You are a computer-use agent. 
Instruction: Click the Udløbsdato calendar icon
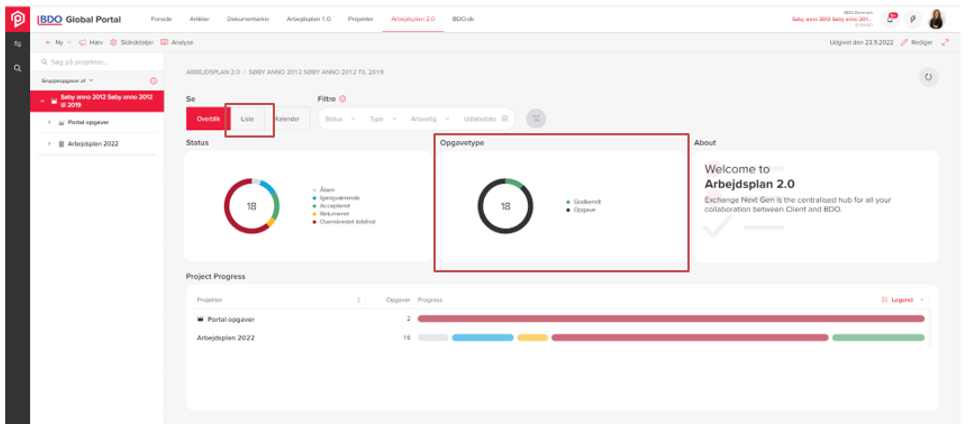(x=505, y=119)
